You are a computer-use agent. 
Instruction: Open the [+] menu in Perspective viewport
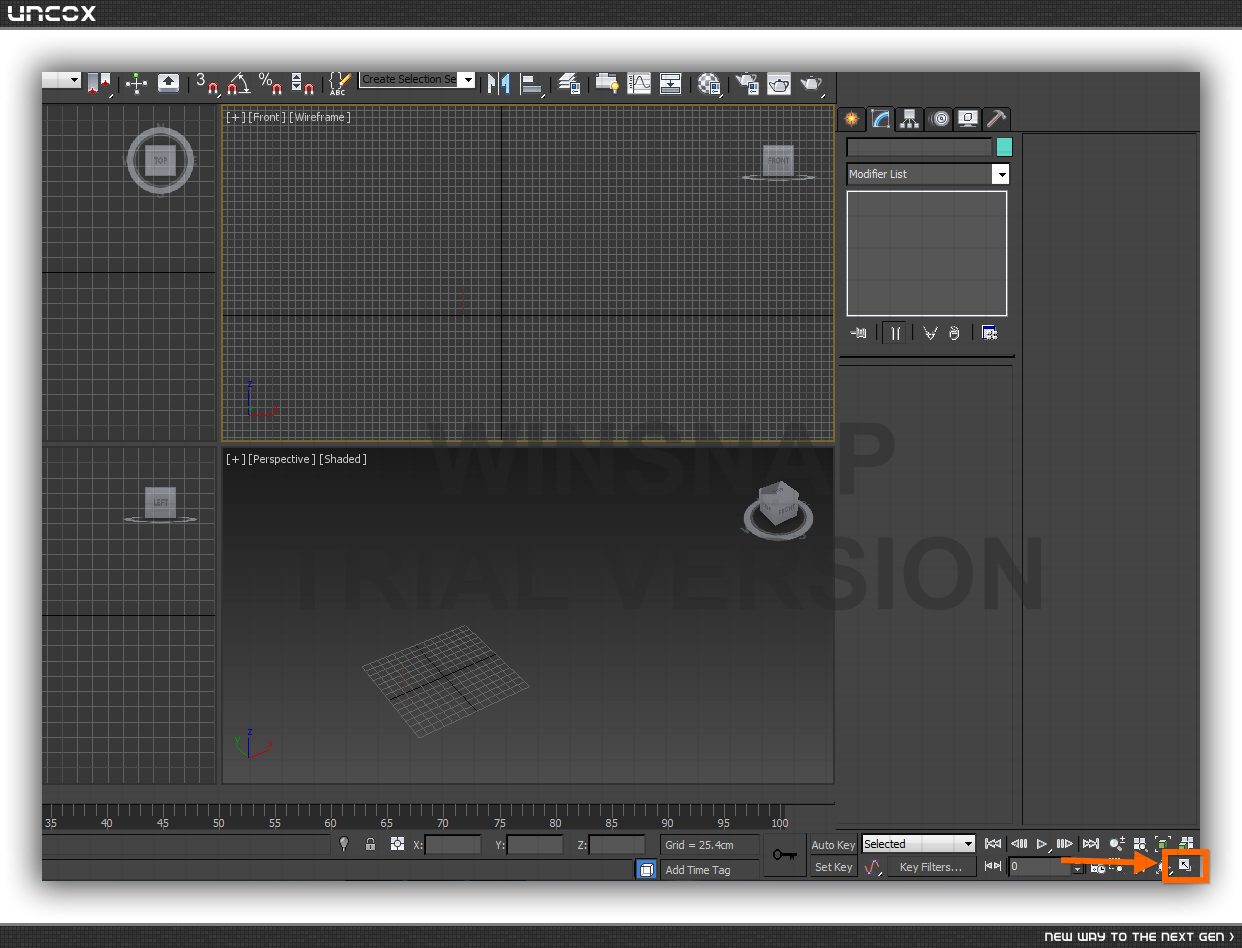coord(236,459)
